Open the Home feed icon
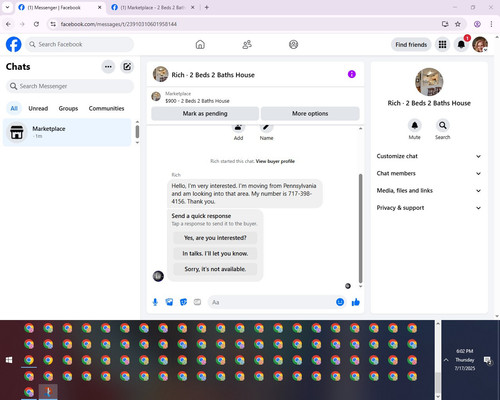Screen dimensions: 500x400 point(200,44)
